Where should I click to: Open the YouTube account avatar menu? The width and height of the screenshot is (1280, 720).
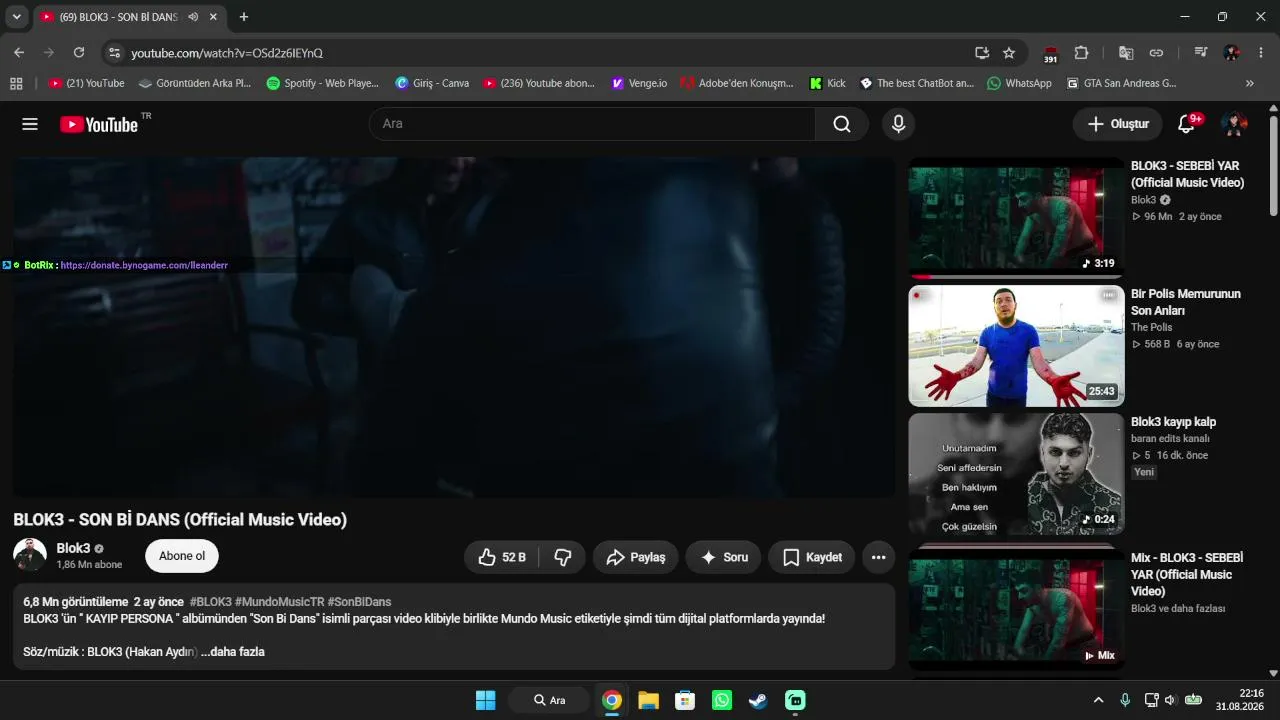[1234, 124]
